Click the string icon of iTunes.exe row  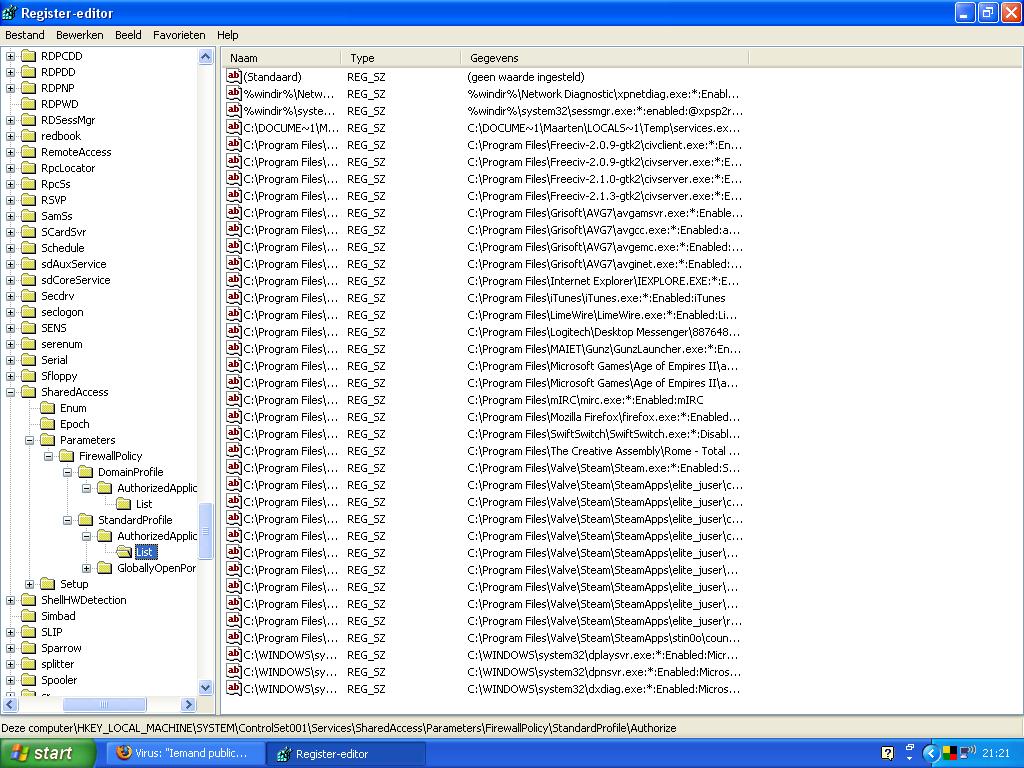(x=234, y=297)
